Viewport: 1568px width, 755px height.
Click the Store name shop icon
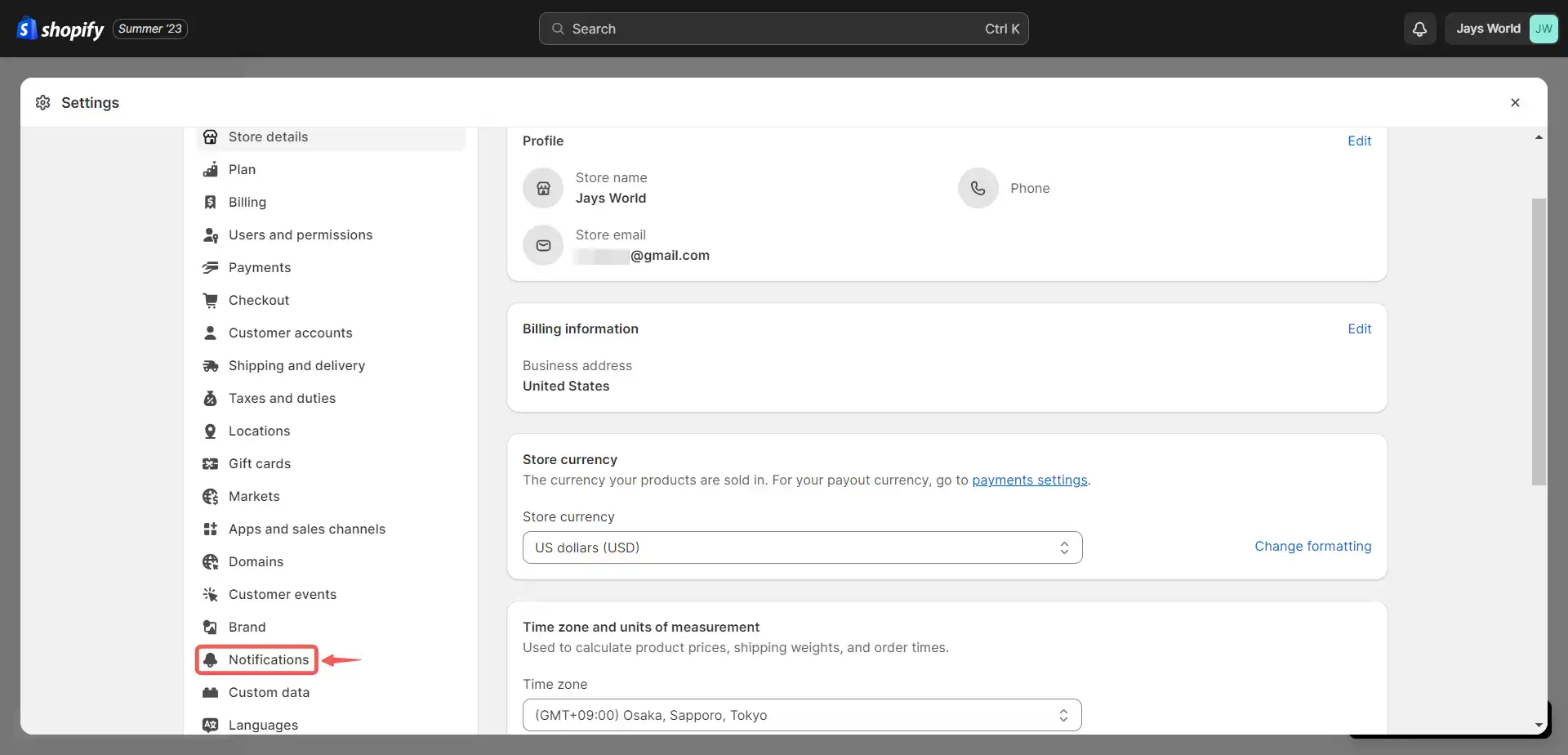tap(543, 188)
